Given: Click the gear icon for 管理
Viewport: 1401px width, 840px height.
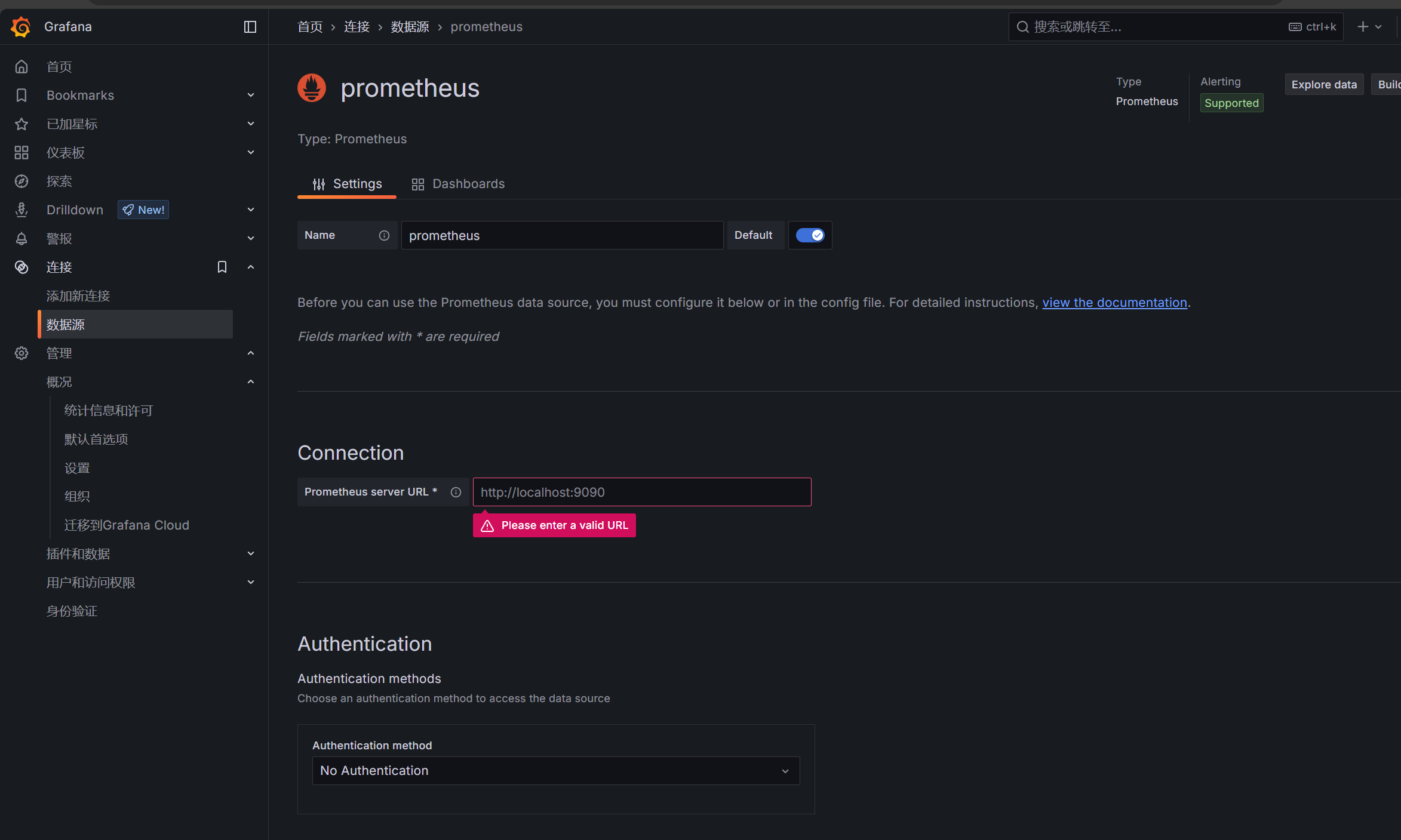Looking at the screenshot, I should (21, 353).
